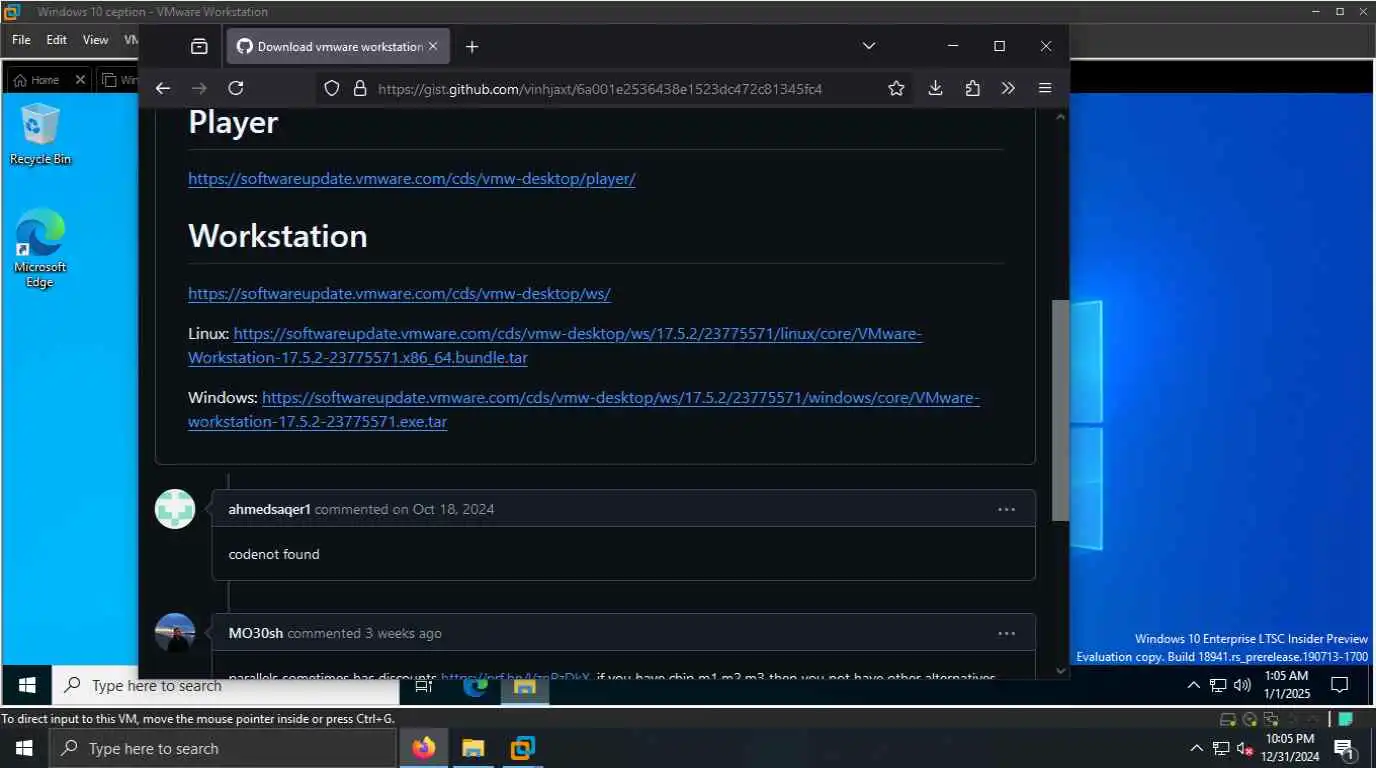Click Edge on the guest VM taskbar
Viewport: 1376px width, 768px height.
(475, 685)
